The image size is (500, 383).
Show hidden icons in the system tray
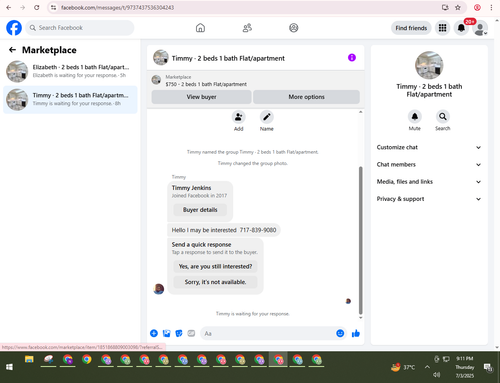[x=427, y=367]
